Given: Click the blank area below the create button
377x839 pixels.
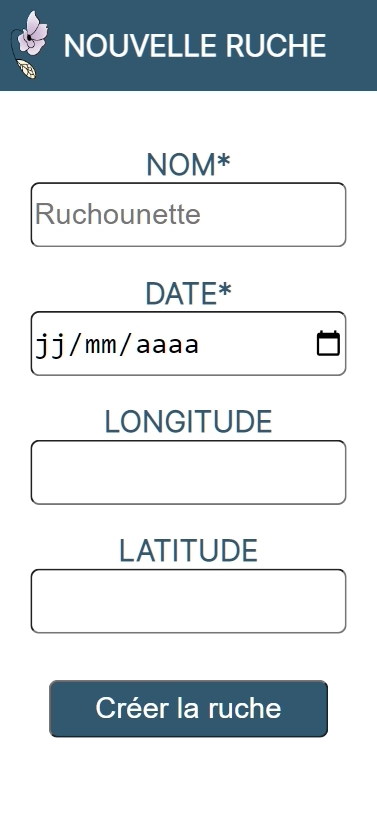Looking at the screenshot, I should [x=188, y=787].
